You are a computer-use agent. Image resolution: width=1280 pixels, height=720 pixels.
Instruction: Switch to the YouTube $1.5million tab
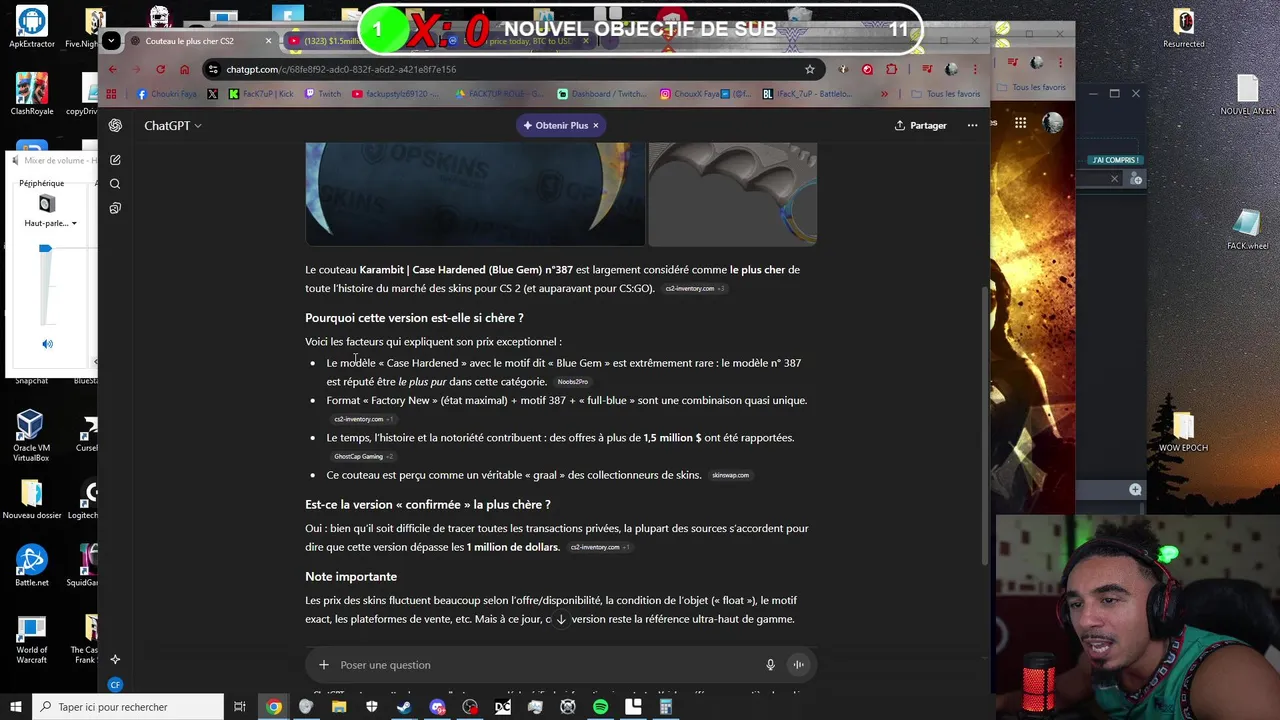coord(330,41)
